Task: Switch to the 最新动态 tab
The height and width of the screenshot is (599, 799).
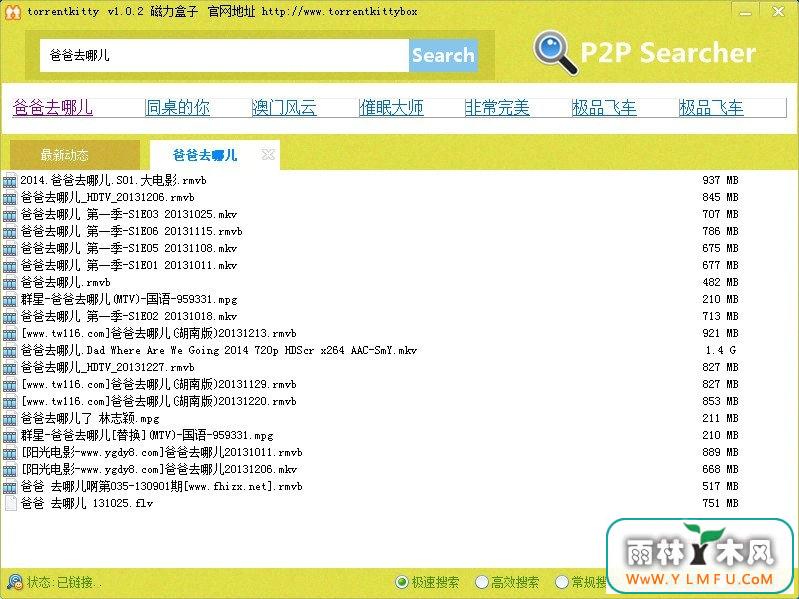Action: pyautogui.click(x=75, y=155)
